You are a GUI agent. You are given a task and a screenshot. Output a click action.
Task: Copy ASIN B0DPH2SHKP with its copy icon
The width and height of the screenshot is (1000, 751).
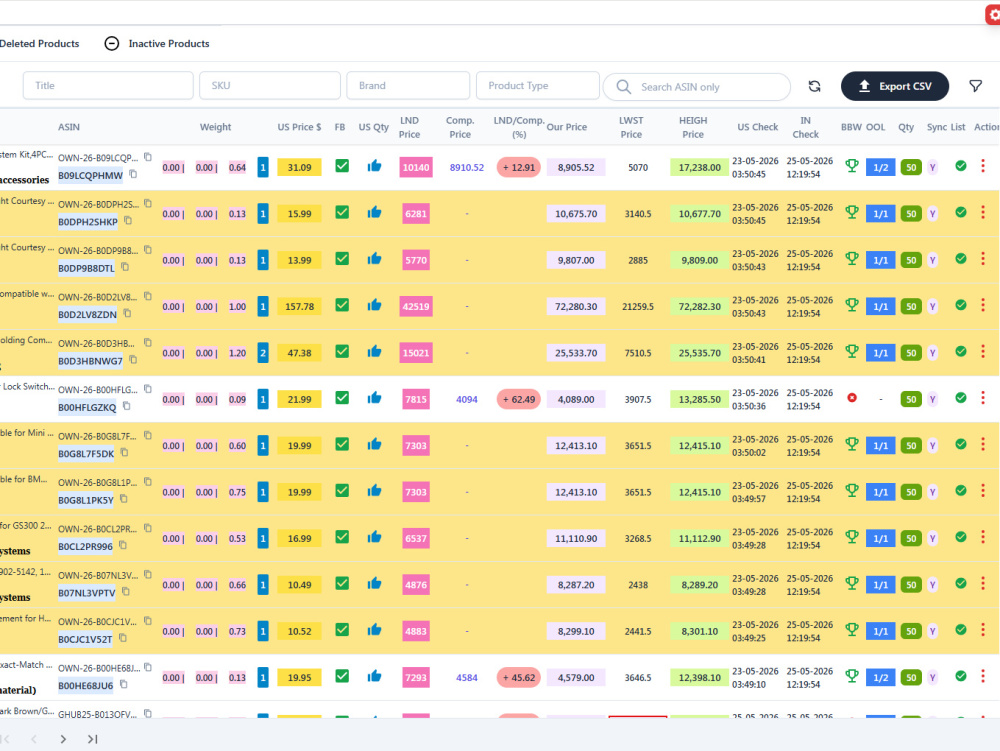tap(128, 221)
